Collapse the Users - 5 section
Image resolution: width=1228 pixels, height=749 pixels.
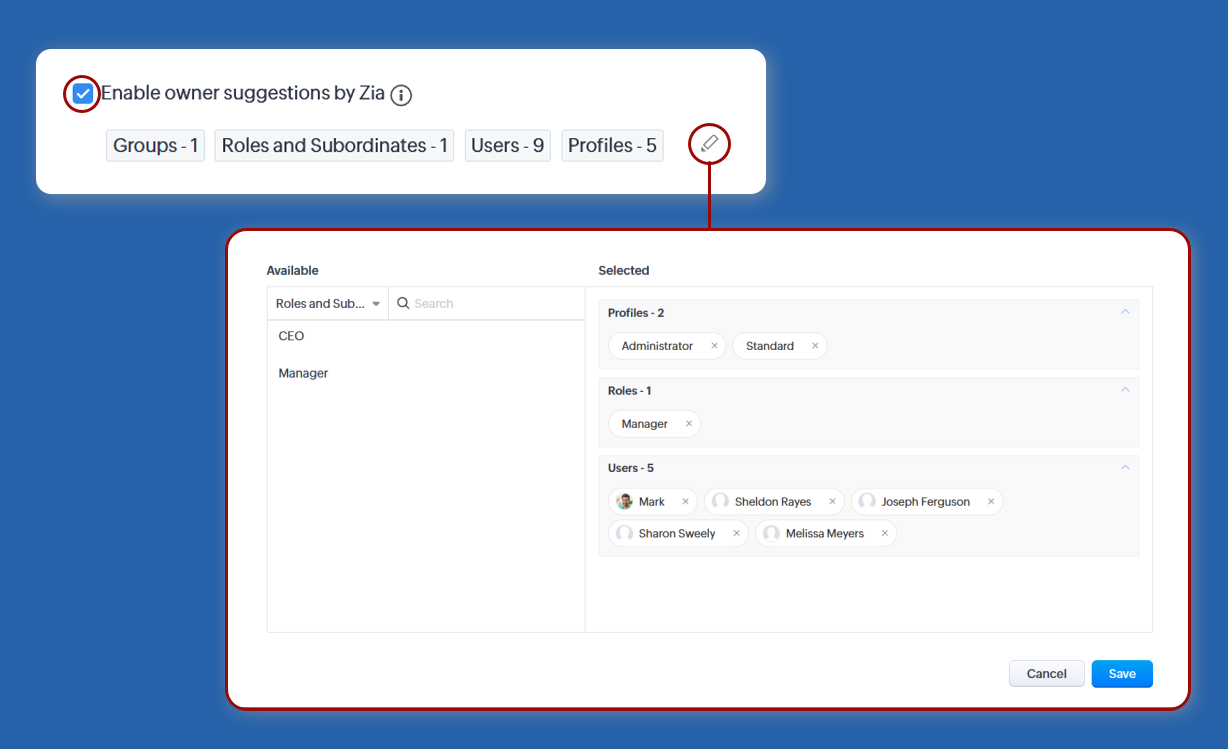pos(1125,467)
